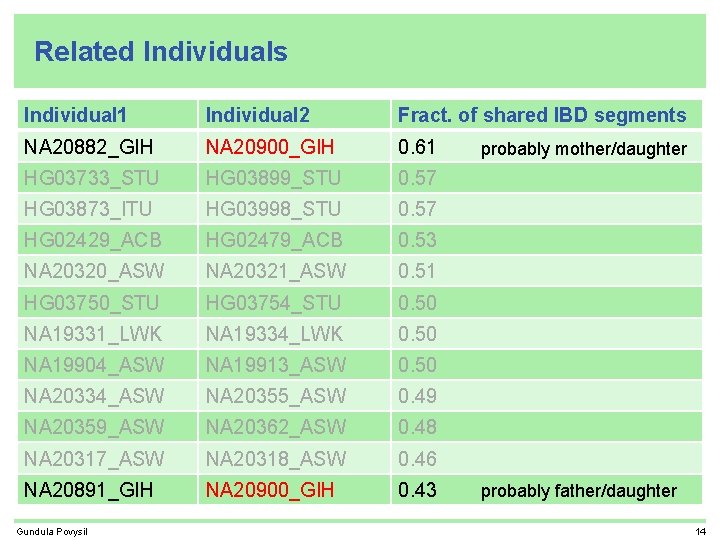This screenshot has height=540, width=720.
Task: Click 'probably mother/daughter' annotation
Action: (x=584, y=149)
